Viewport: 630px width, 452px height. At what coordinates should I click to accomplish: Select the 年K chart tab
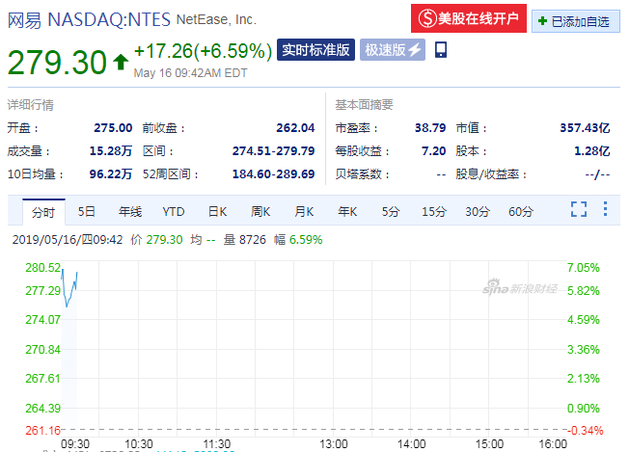pyautogui.click(x=347, y=211)
